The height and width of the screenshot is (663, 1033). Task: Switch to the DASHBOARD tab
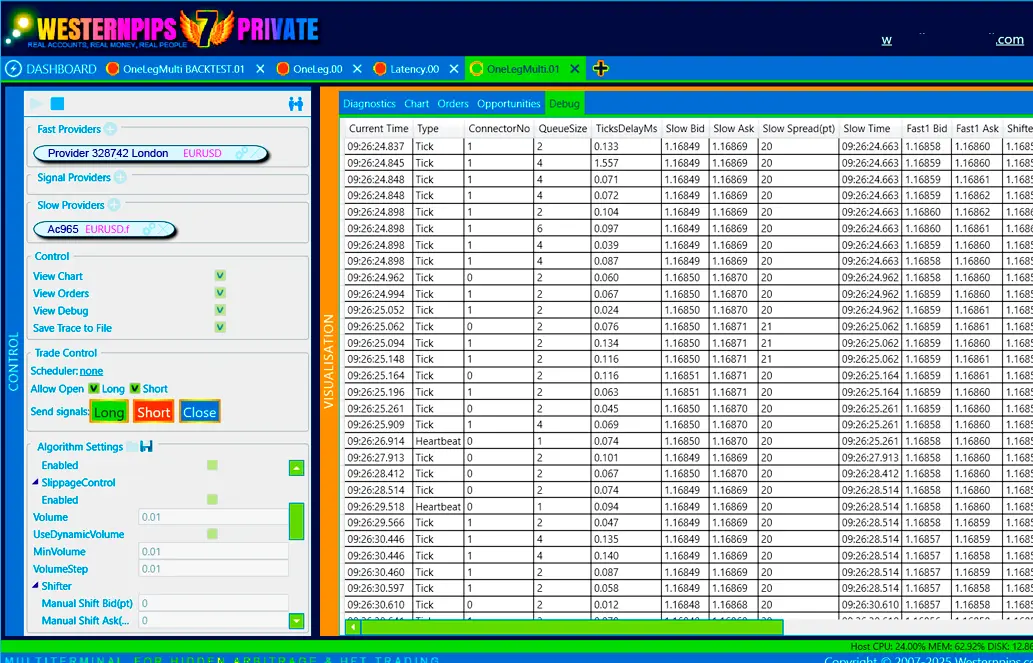(51, 69)
